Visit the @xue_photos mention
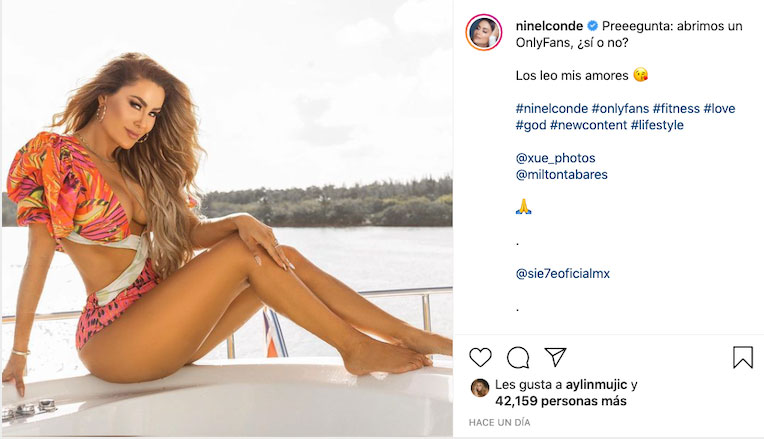The image size is (764, 439). click(555, 158)
